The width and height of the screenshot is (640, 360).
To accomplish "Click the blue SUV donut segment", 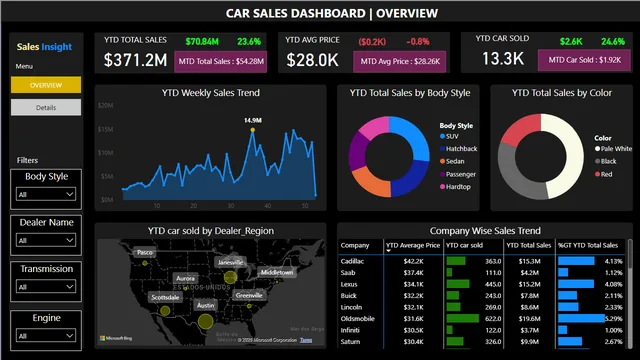I will tap(414, 136).
